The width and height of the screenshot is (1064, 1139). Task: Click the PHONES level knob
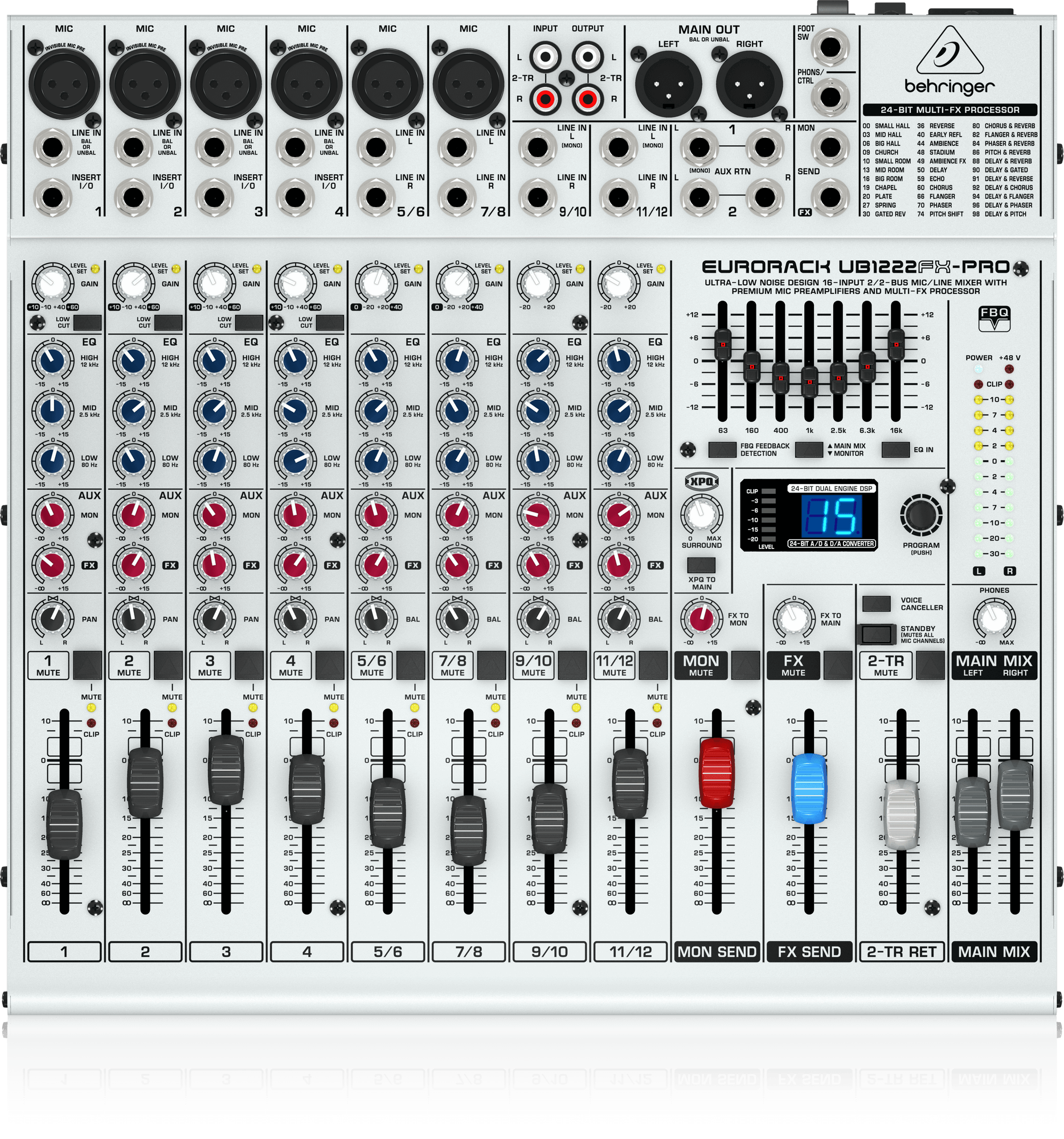pyautogui.click(x=994, y=620)
